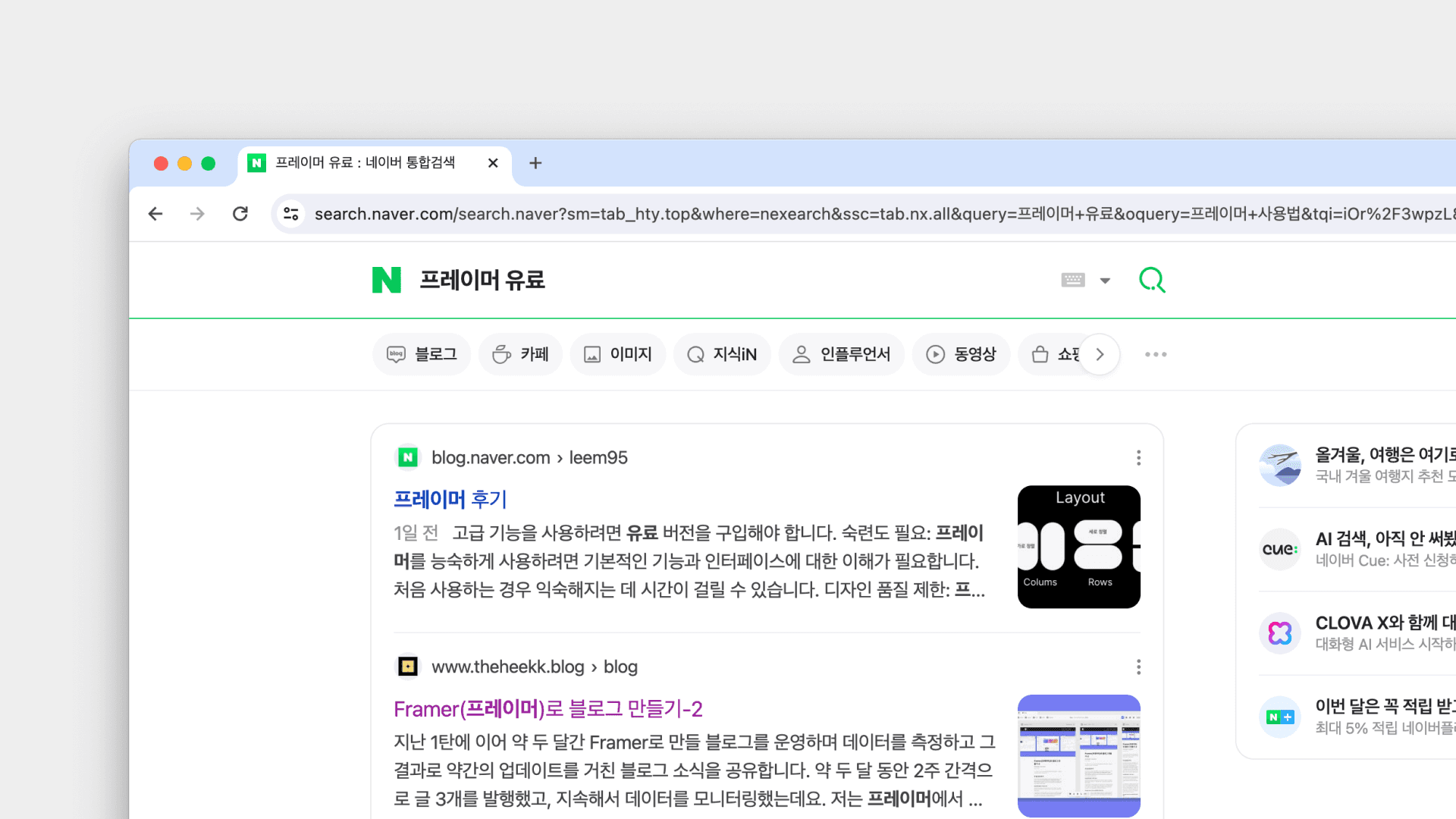1456x819 pixels.
Task: Click the on-screen keyboard input icon
Action: click(x=1072, y=280)
